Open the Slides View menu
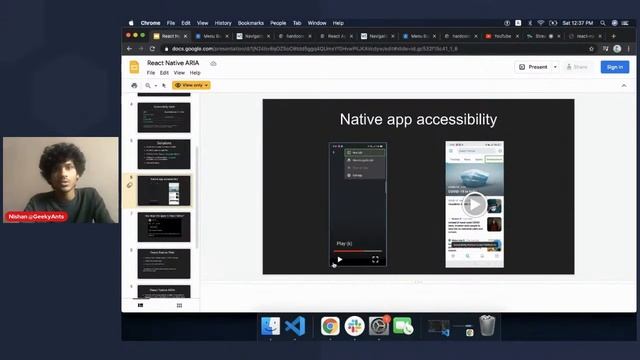 [179, 73]
